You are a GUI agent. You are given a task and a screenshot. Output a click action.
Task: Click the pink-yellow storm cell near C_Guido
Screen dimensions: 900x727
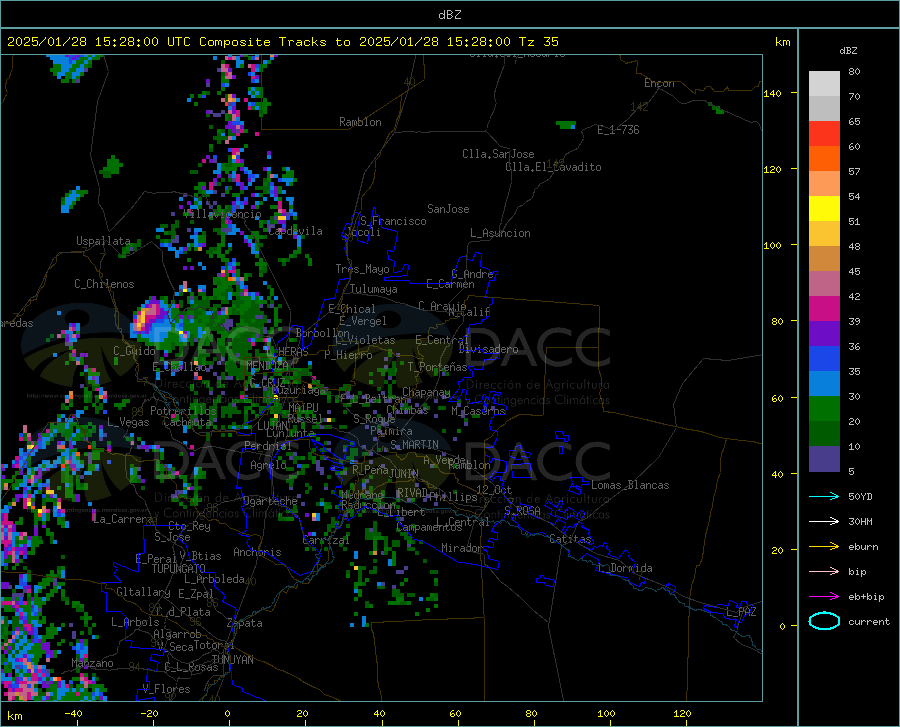coord(148,317)
